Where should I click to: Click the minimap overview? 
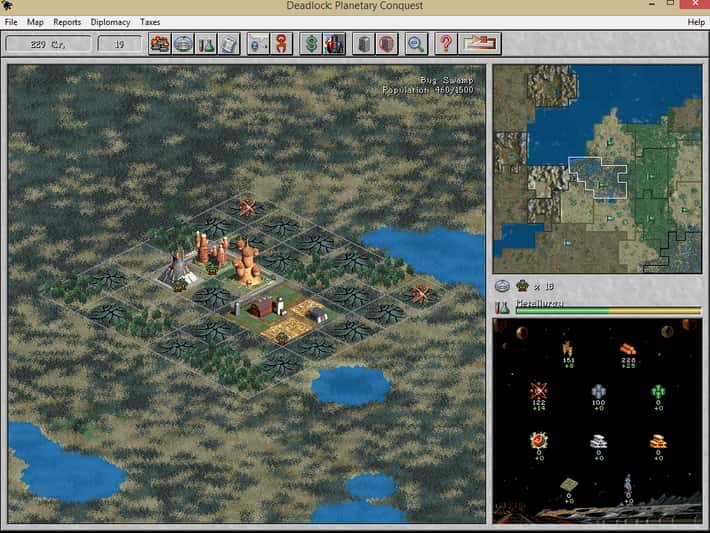[x=598, y=168]
